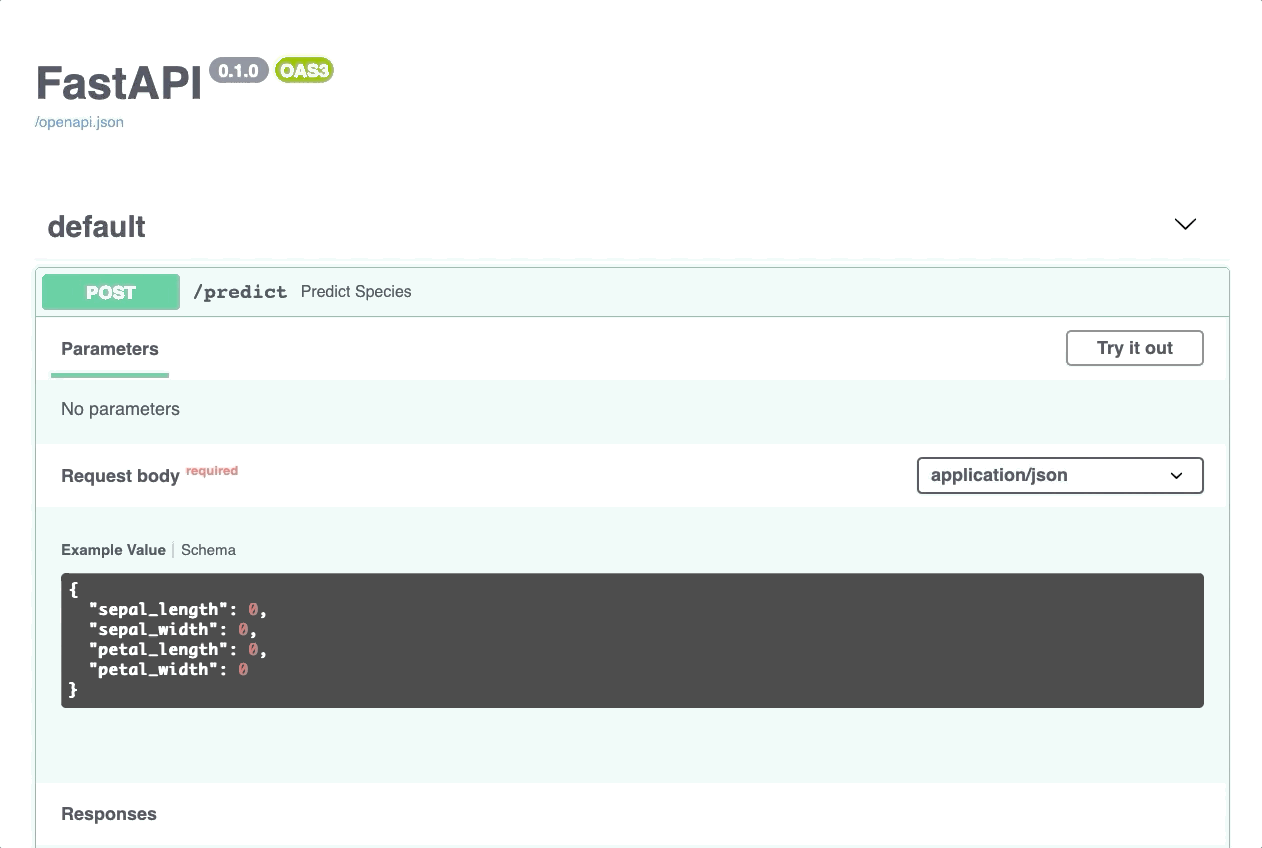Switch to the Parameters tab
This screenshot has width=1262, height=848.
110,349
